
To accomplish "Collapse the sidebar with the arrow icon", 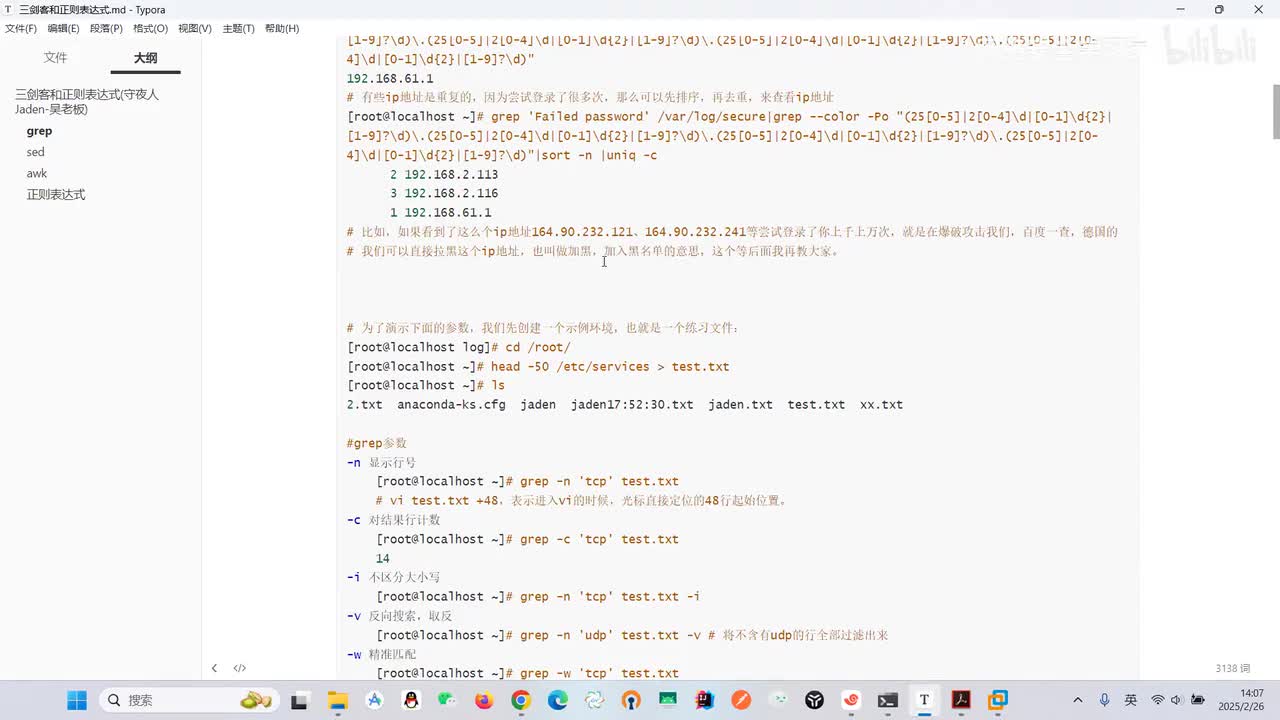I will click(x=214, y=668).
